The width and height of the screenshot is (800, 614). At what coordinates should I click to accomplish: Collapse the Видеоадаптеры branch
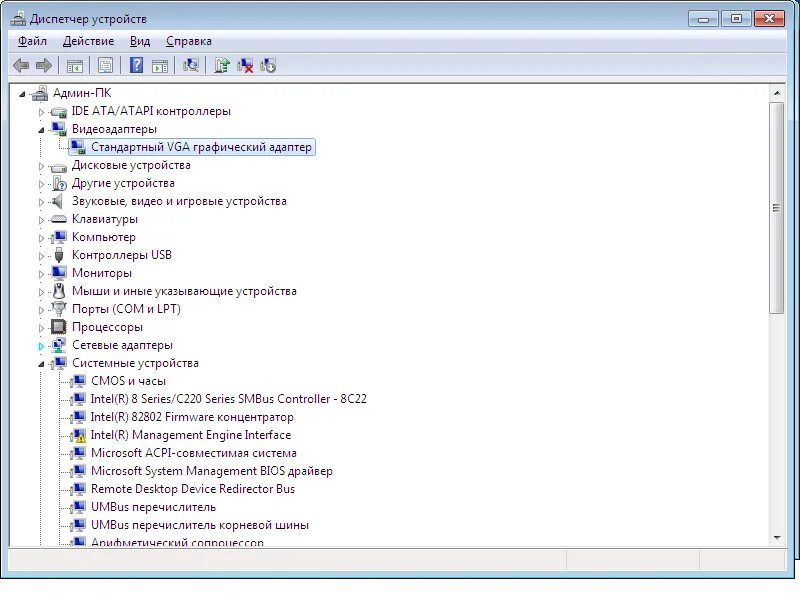41,130
